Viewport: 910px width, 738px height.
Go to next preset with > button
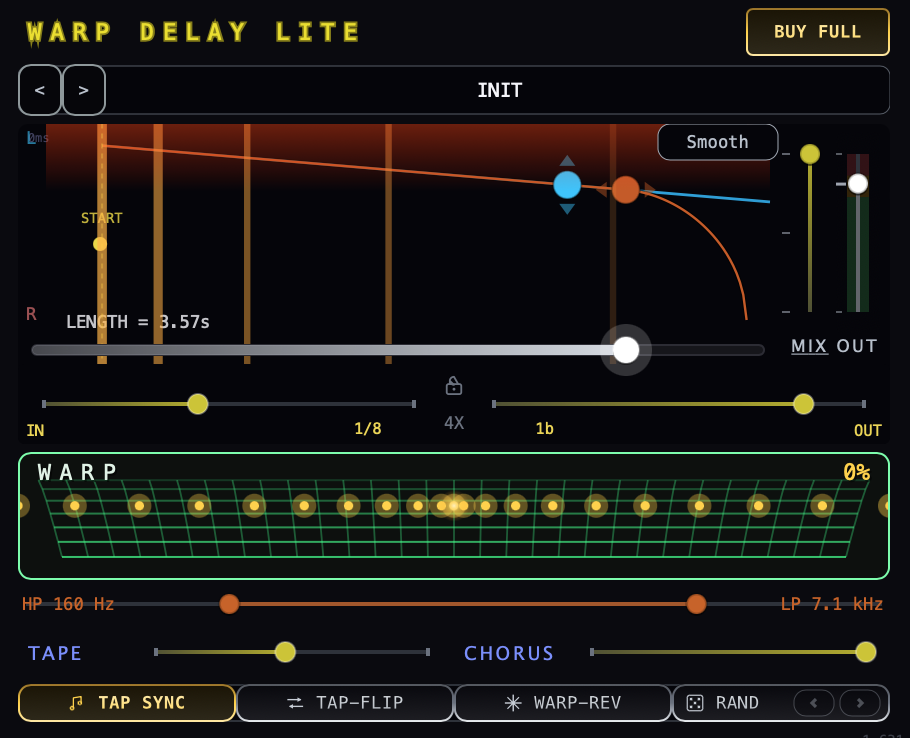(84, 90)
